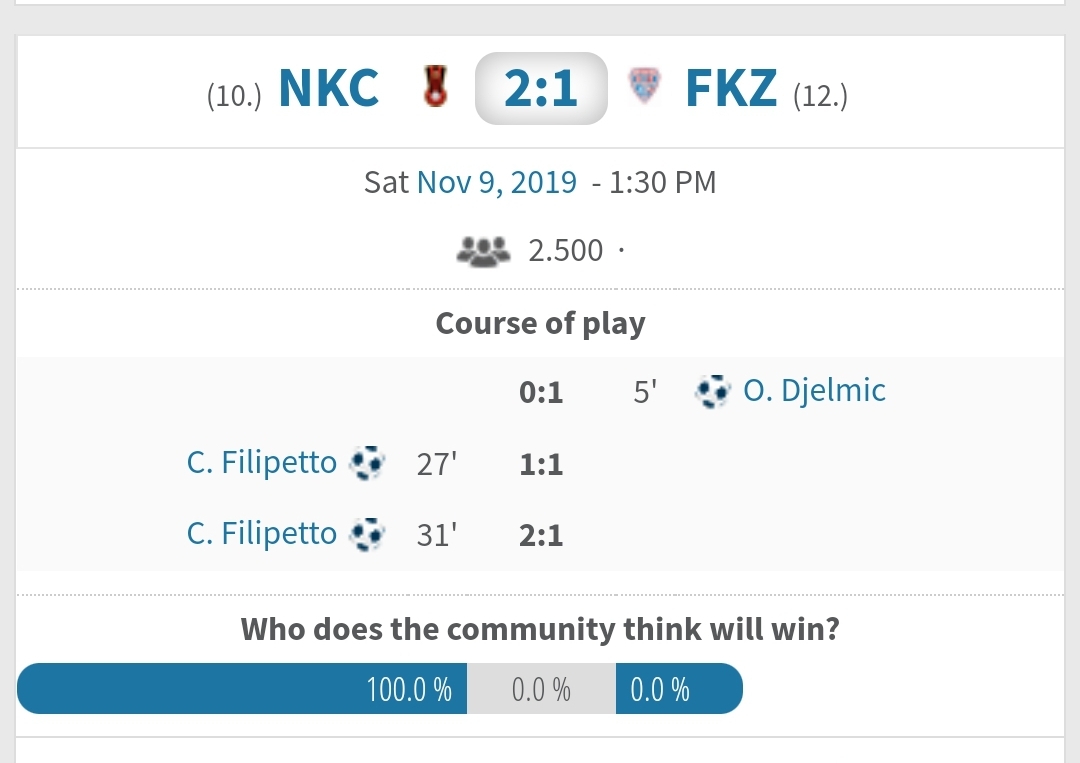Click the attendance spectators icon
This screenshot has height=763, width=1080.
point(484,251)
